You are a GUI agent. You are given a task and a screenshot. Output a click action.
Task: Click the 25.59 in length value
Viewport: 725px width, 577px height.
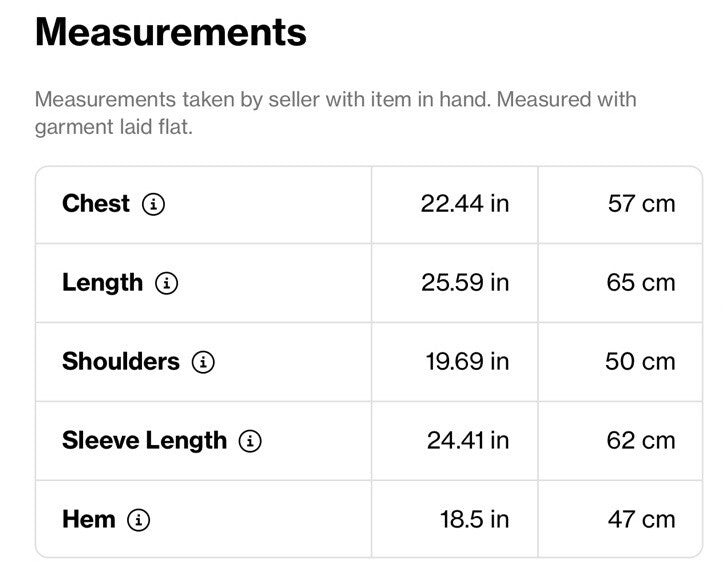[x=465, y=283]
